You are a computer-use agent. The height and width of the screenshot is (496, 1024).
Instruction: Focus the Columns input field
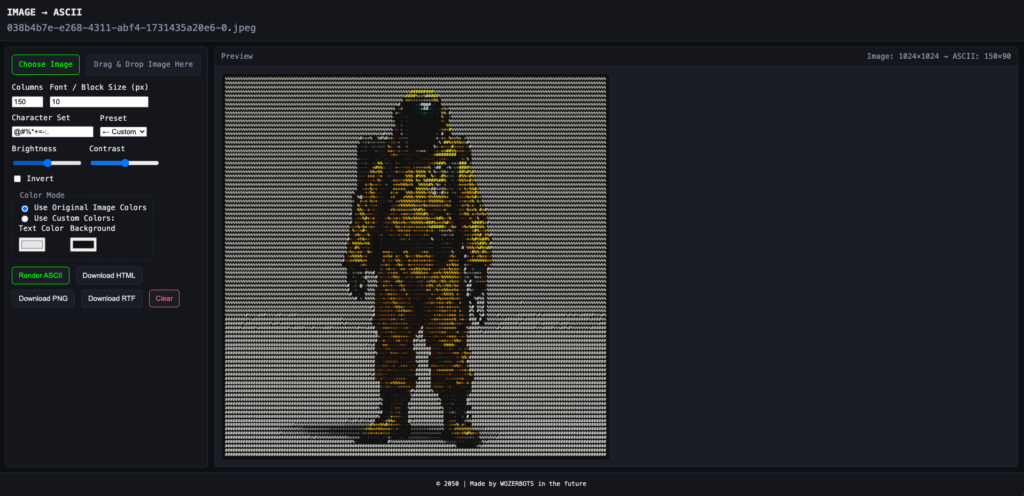coord(27,102)
